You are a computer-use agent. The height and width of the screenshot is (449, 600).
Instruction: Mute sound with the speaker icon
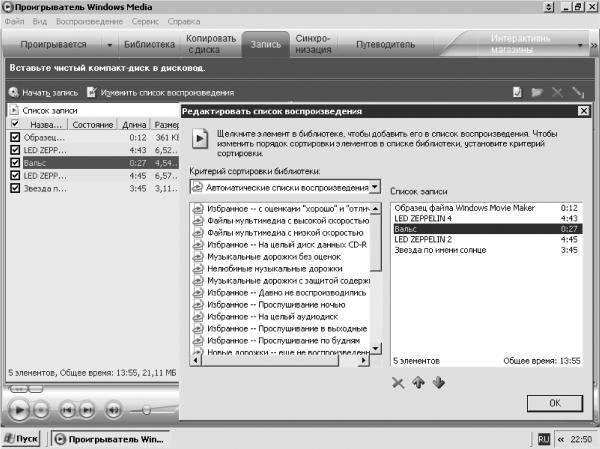coord(113,410)
